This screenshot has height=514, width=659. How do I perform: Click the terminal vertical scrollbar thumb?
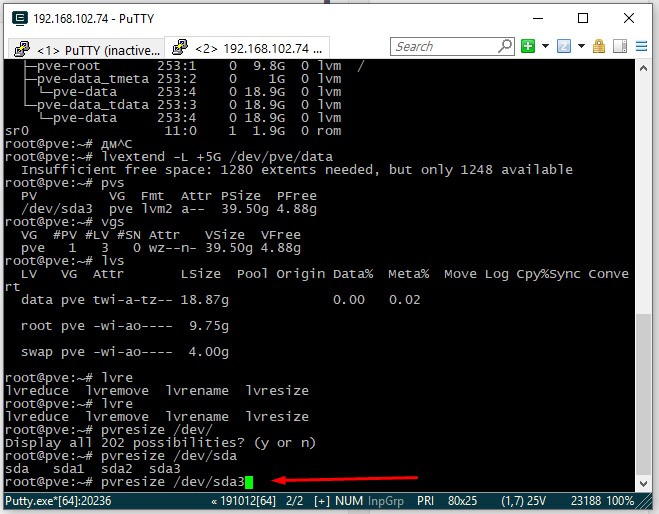point(643,394)
